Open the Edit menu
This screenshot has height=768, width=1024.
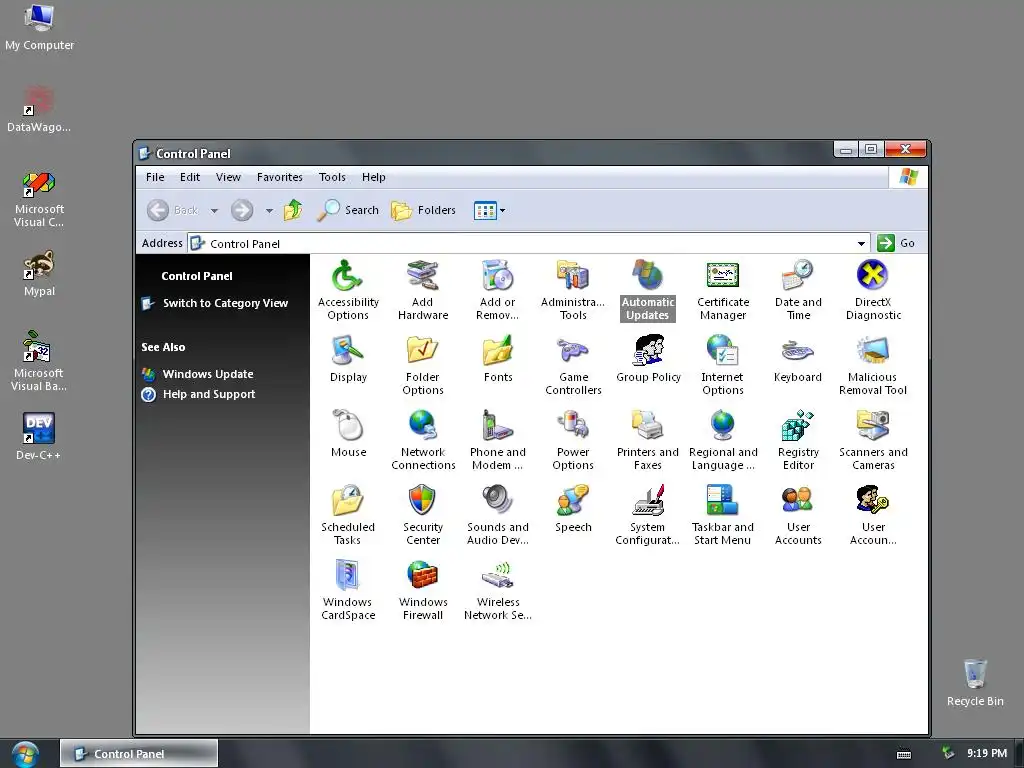click(190, 177)
